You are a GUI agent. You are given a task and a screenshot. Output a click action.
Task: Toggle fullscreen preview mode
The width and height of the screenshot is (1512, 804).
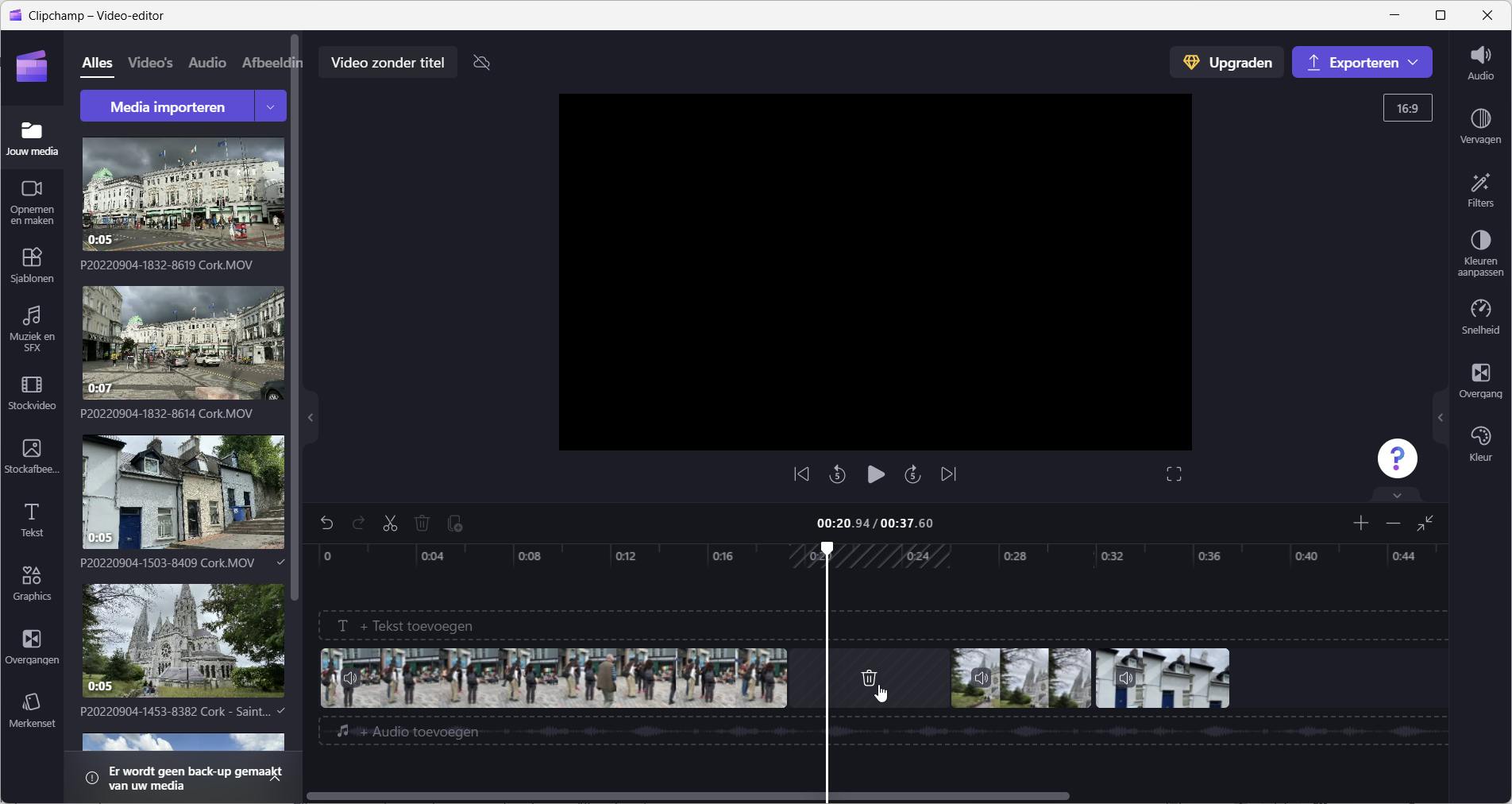tap(1174, 474)
